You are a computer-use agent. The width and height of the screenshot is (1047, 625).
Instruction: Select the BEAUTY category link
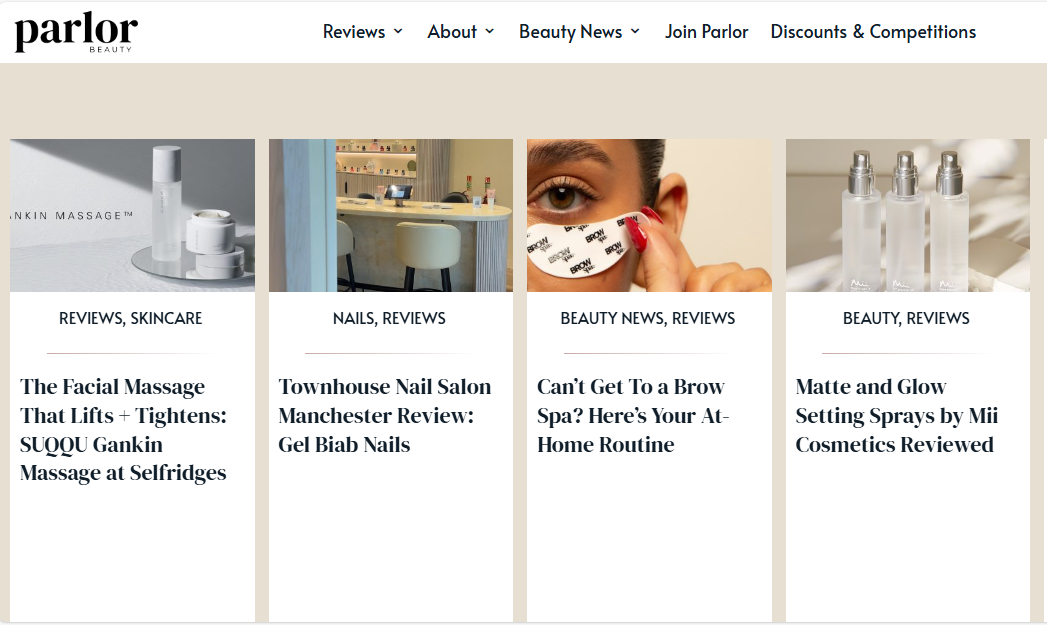pyautogui.click(x=872, y=319)
